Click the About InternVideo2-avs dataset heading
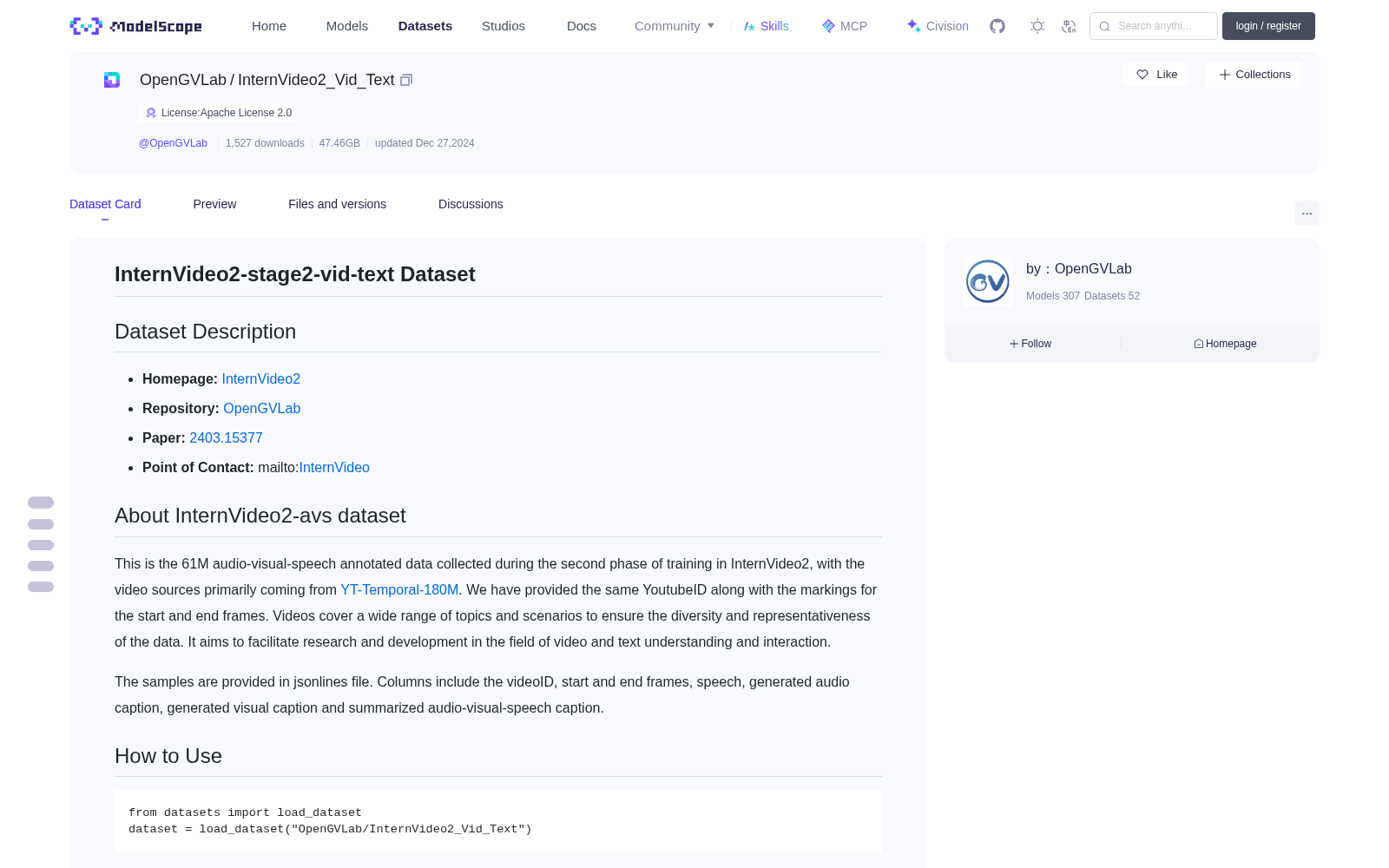Image resolution: width=1389 pixels, height=868 pixels. click(260, 516)
